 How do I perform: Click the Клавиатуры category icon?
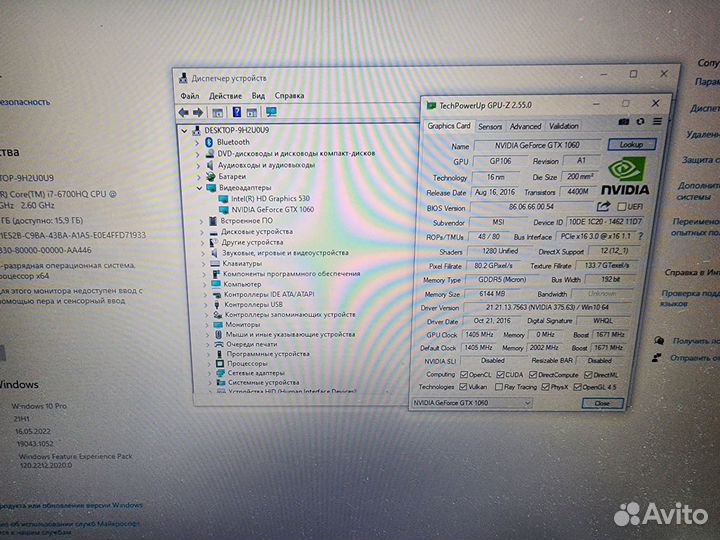[x=215, y=264]
